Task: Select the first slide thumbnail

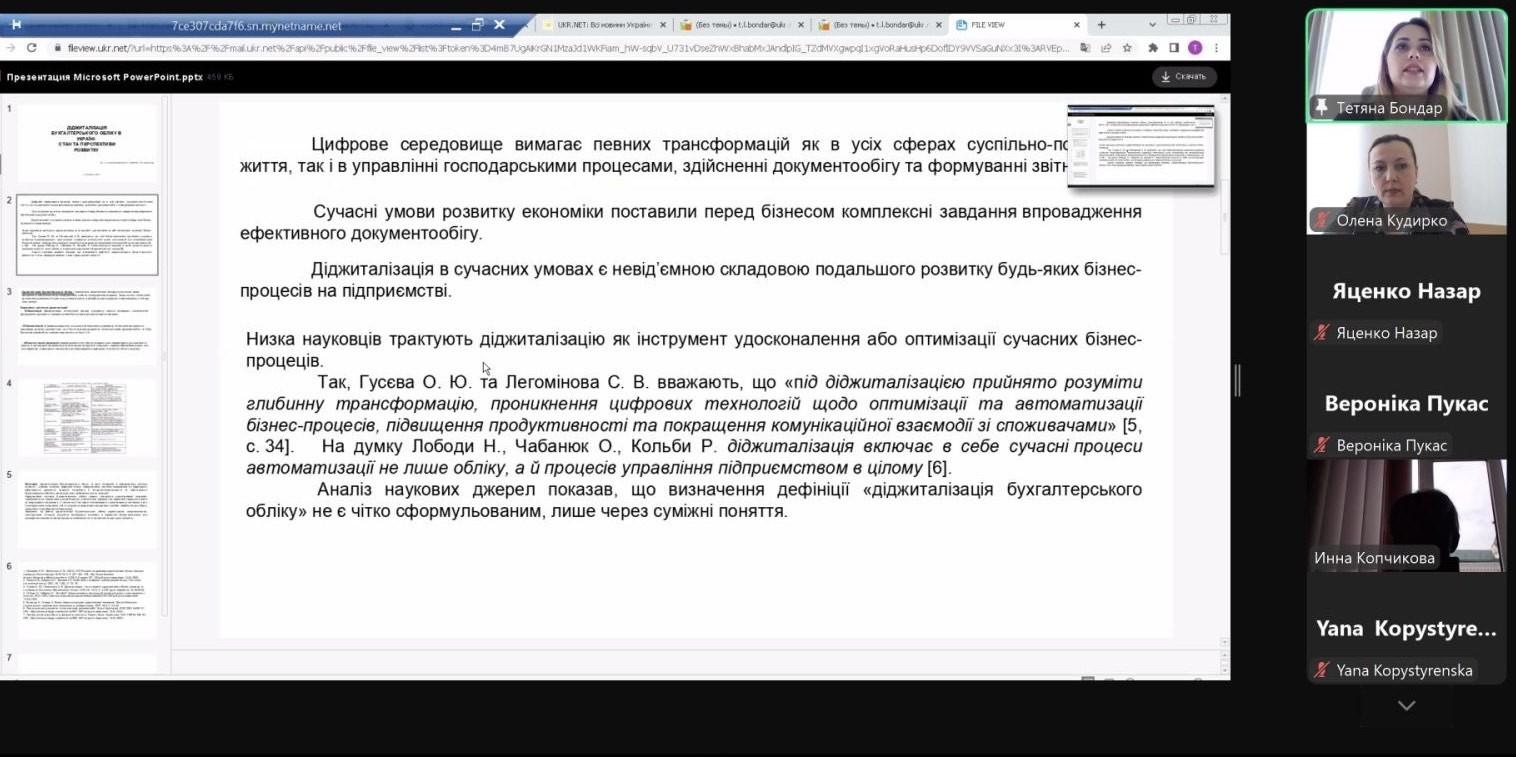Action: click(x=87, y=143)
